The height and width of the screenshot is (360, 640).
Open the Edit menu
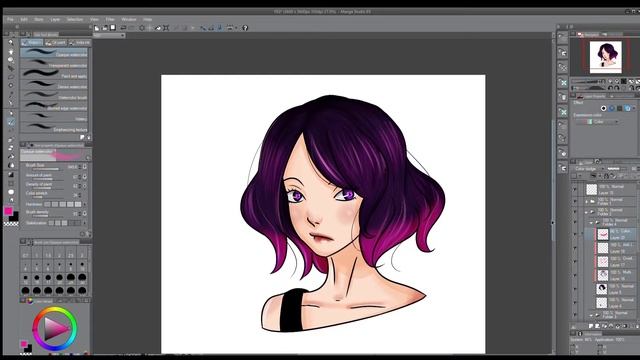point(24,19)
